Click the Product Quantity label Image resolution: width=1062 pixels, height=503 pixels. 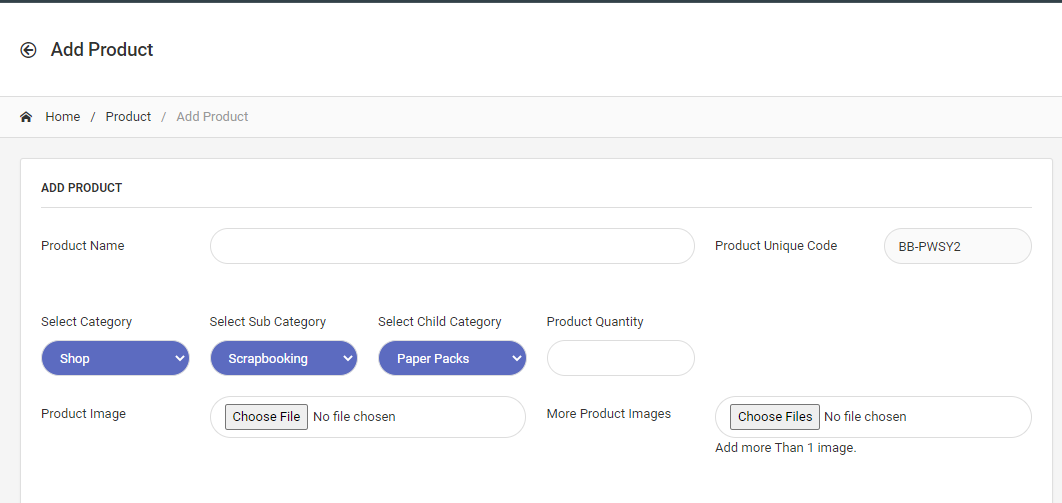point(595,322)
